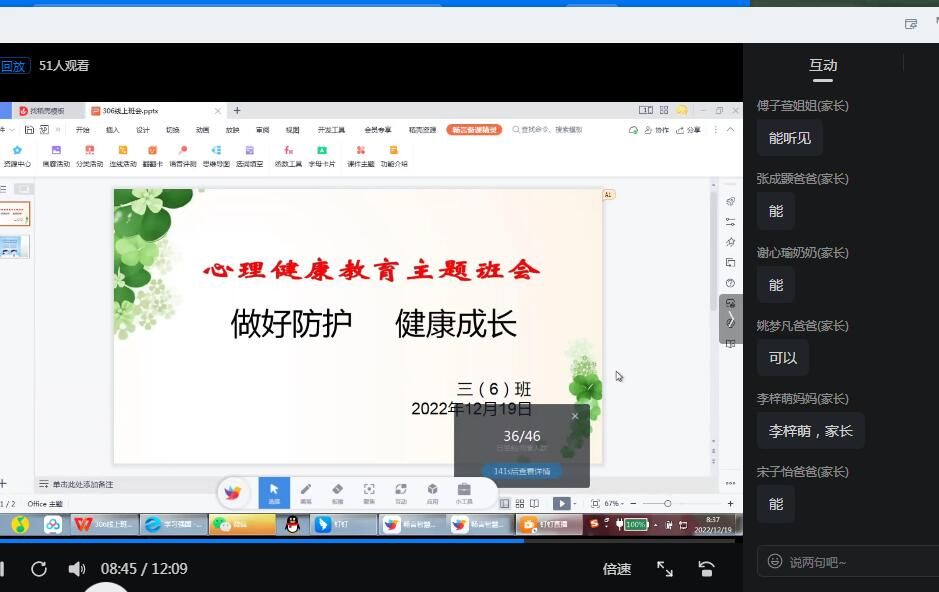The height and width of the screenshot is (592, 939).
Task: Click the 回放 replay label
Action: (x=13, y=66)
